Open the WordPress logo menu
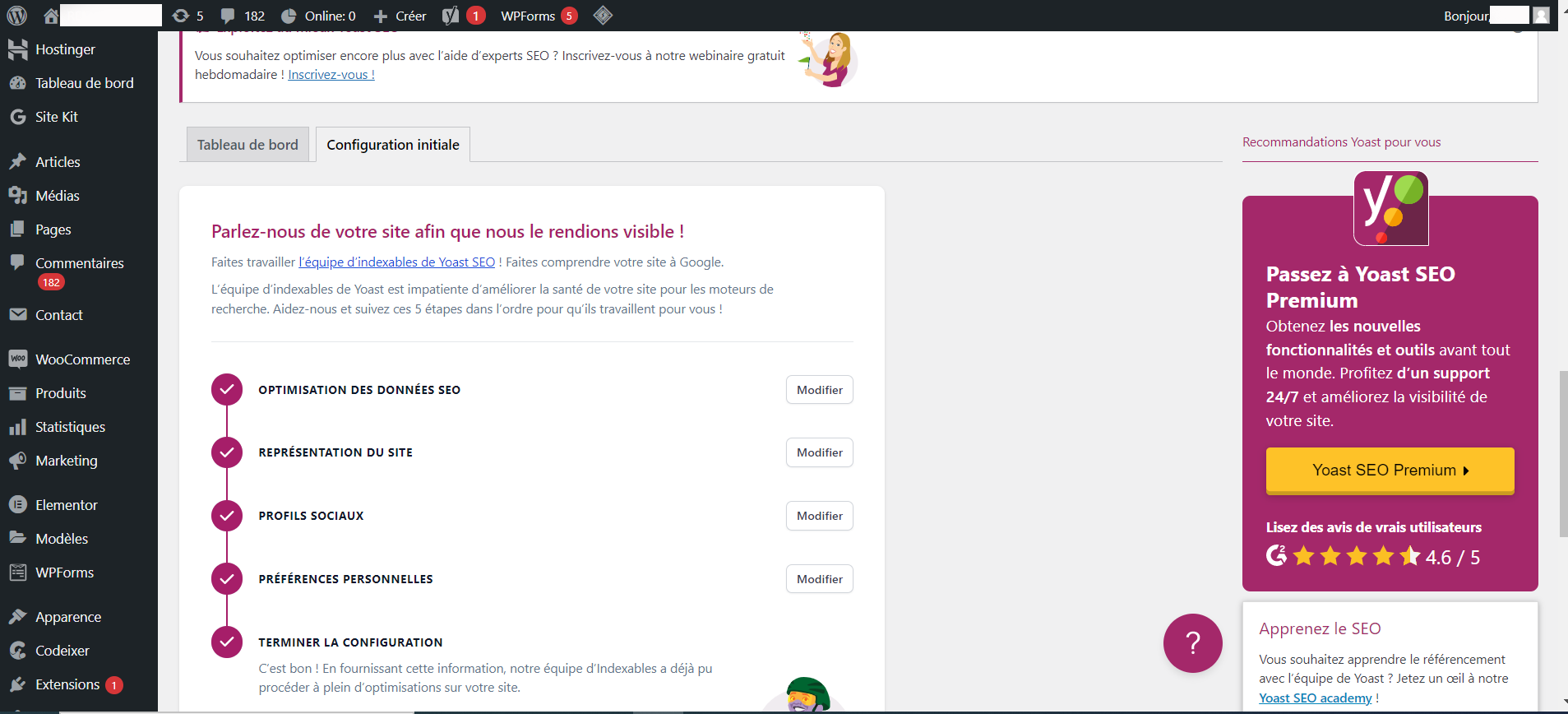1568x714 pixels. click(x=16, y=16)
